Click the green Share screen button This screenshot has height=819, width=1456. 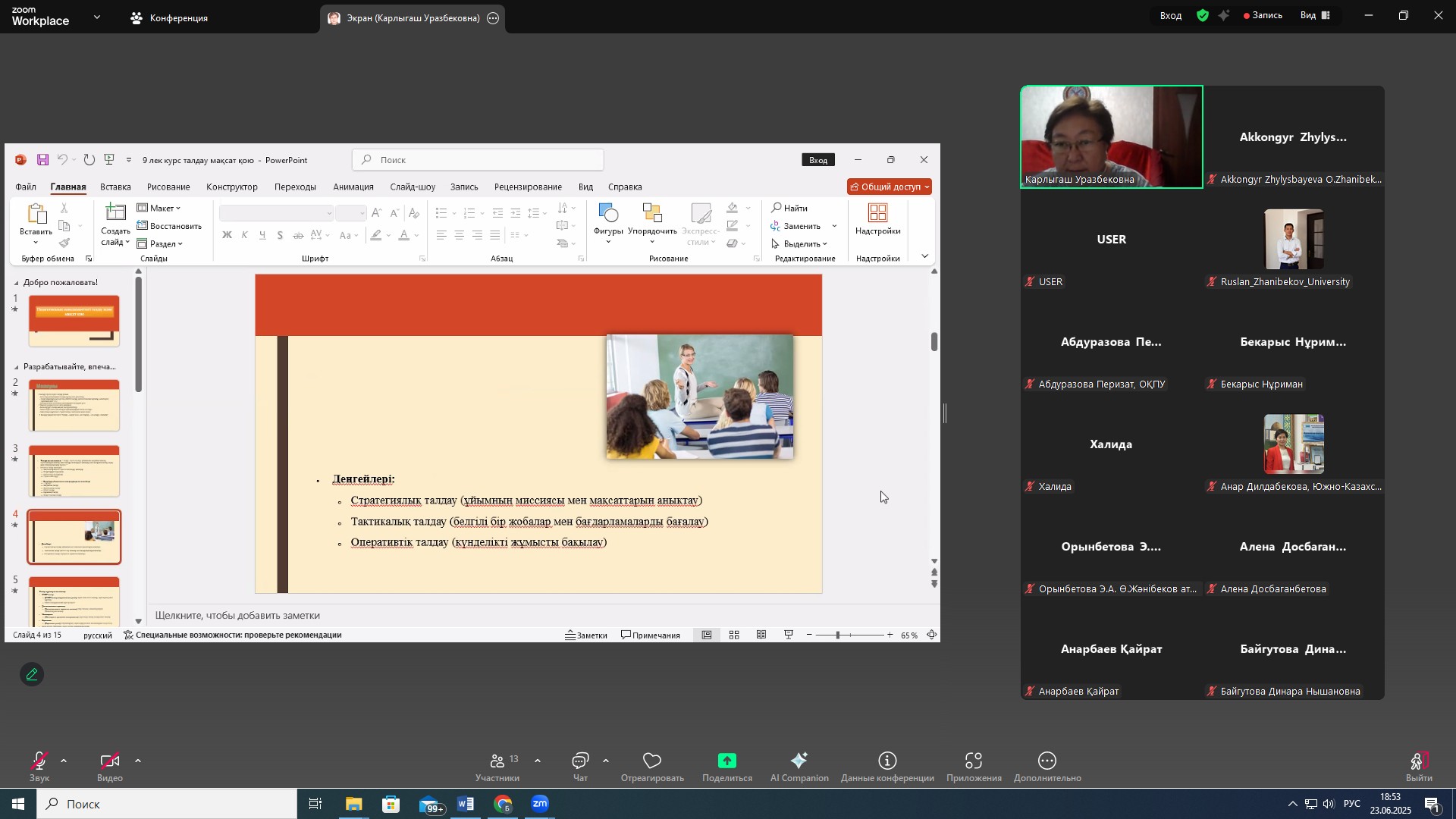click(726, 761)
